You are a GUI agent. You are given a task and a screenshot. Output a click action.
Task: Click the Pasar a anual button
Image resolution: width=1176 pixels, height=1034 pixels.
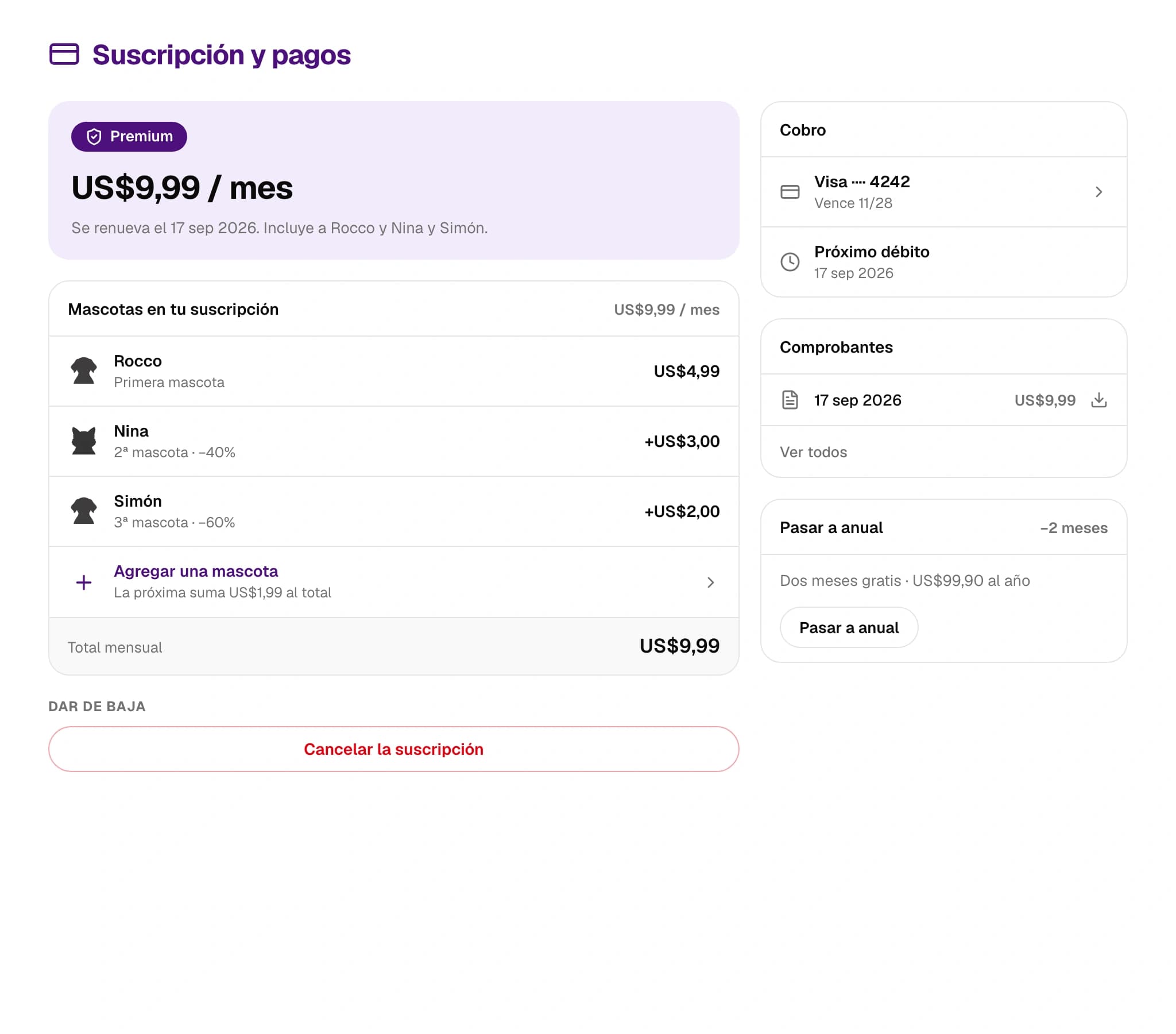click(x=849, y=627)
